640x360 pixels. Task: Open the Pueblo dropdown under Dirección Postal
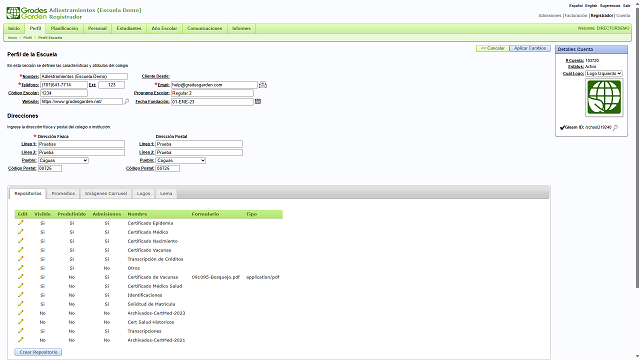181,160
